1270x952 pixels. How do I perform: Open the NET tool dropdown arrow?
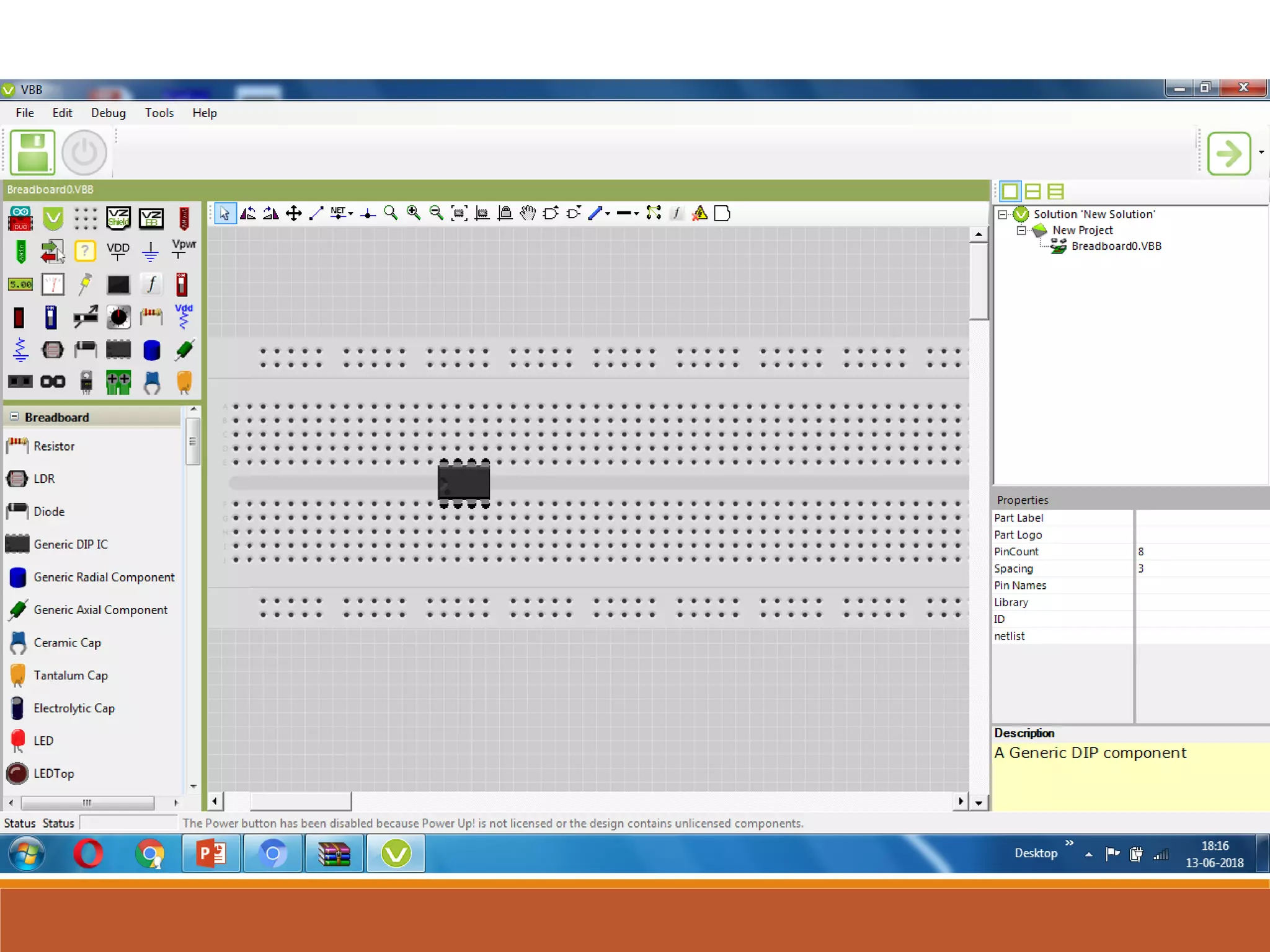pyautogui.click(x=351, y=213)
